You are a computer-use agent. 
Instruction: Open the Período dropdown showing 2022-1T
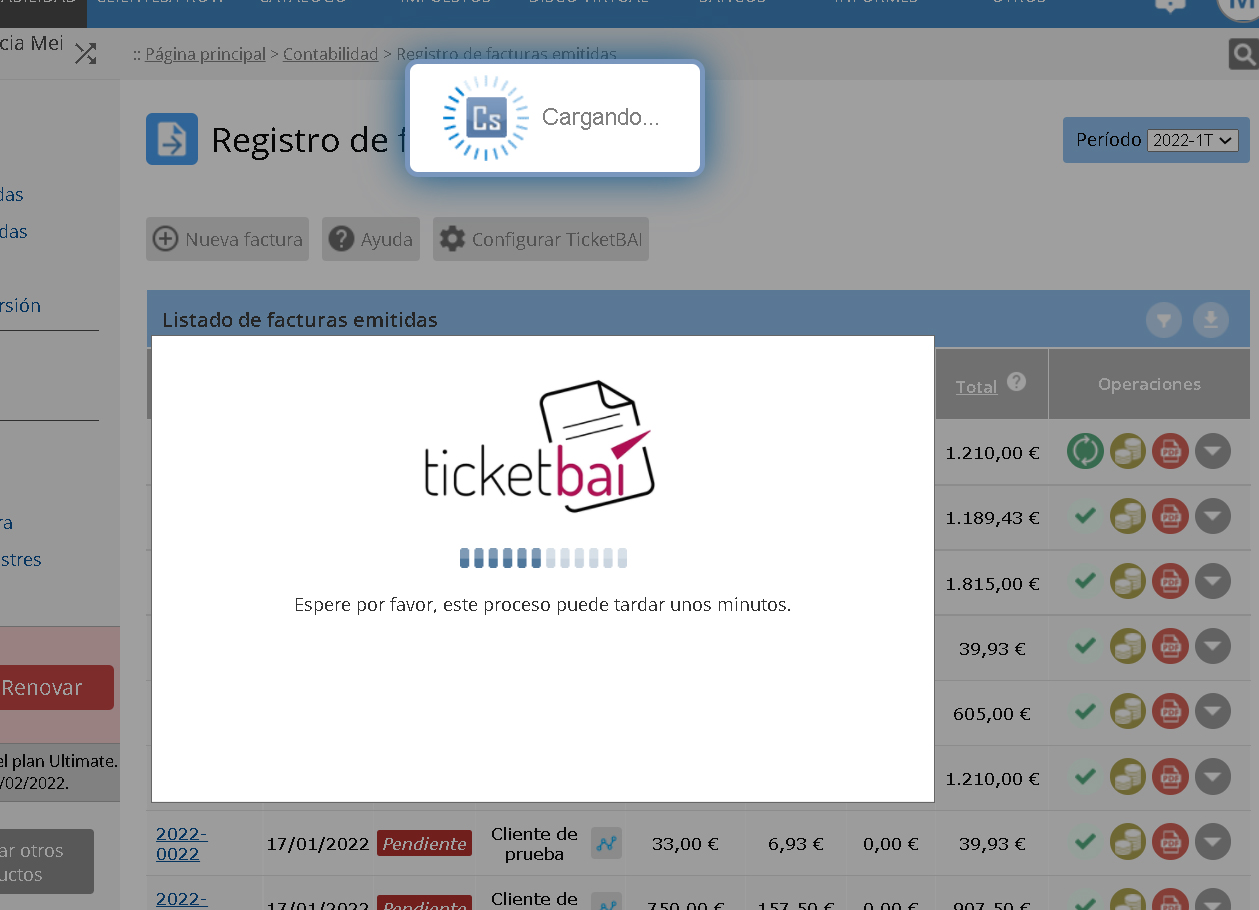[1192, 141]
